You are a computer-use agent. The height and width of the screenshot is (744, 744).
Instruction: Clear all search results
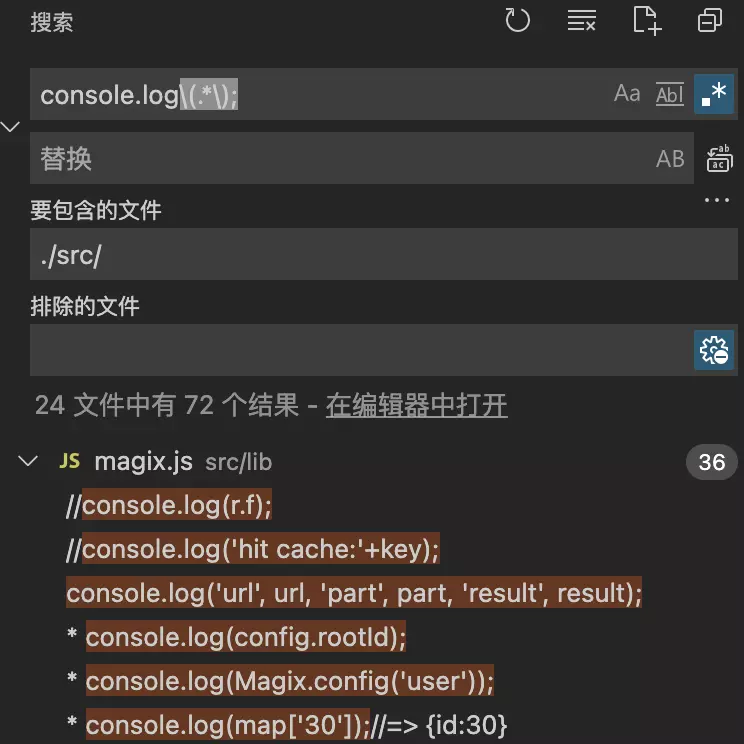(581, 20)
